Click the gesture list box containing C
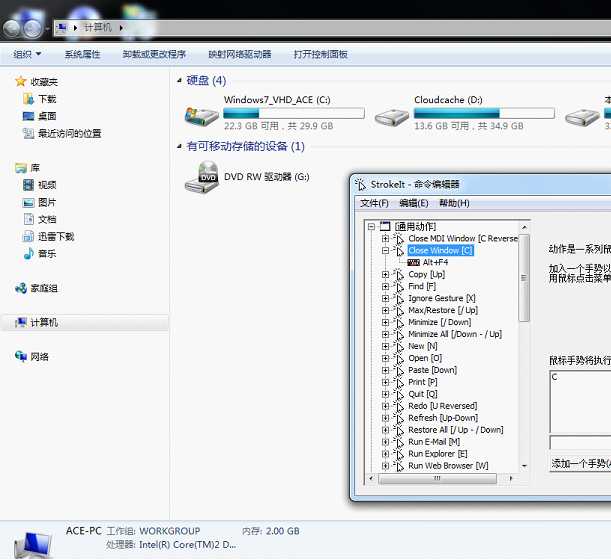Screen dimensions: 611x560 coord(580,401)
